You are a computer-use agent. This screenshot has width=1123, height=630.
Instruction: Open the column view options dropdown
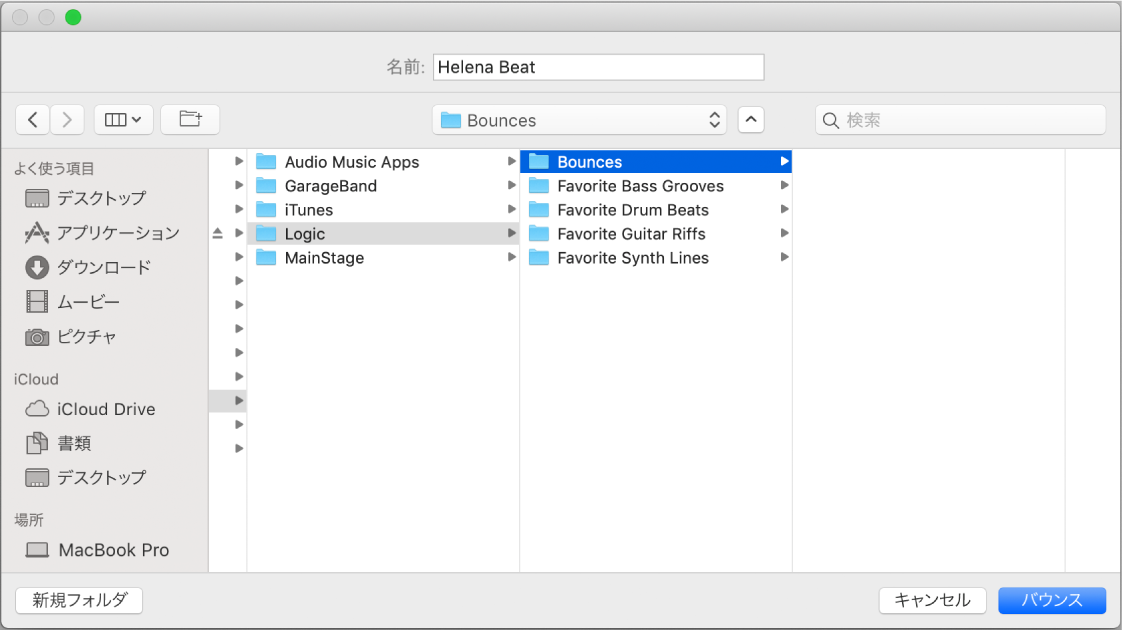[123, 120]
